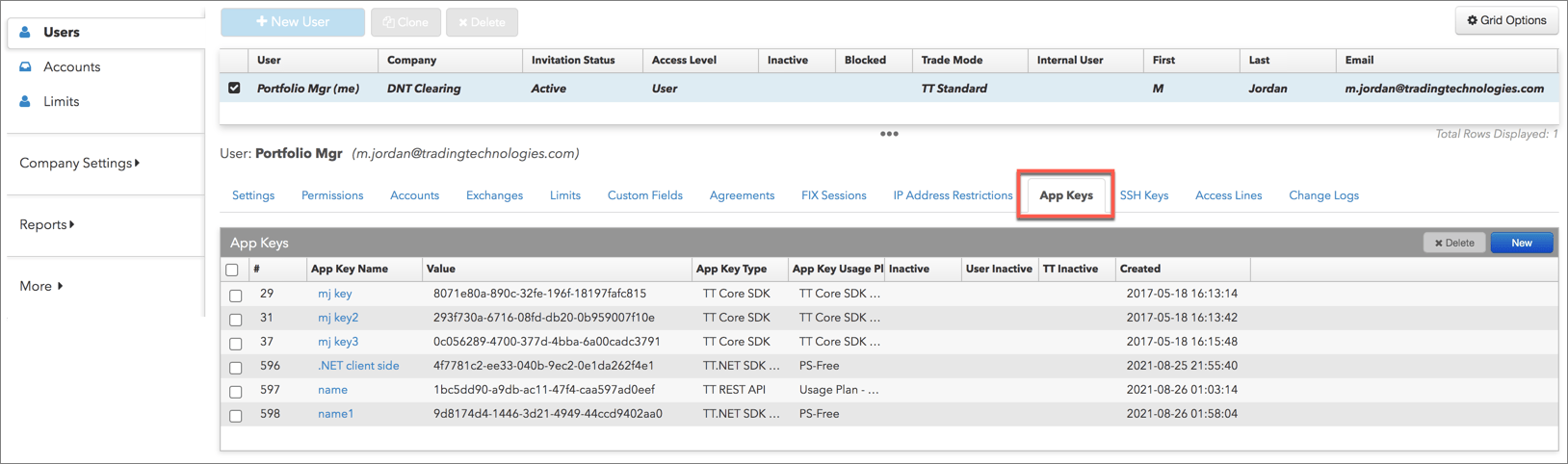Image resolution: width=1568 pixels, height=464 pixels.
Task: Sort by the User Inactive column header
Action: coord(1000,269)
